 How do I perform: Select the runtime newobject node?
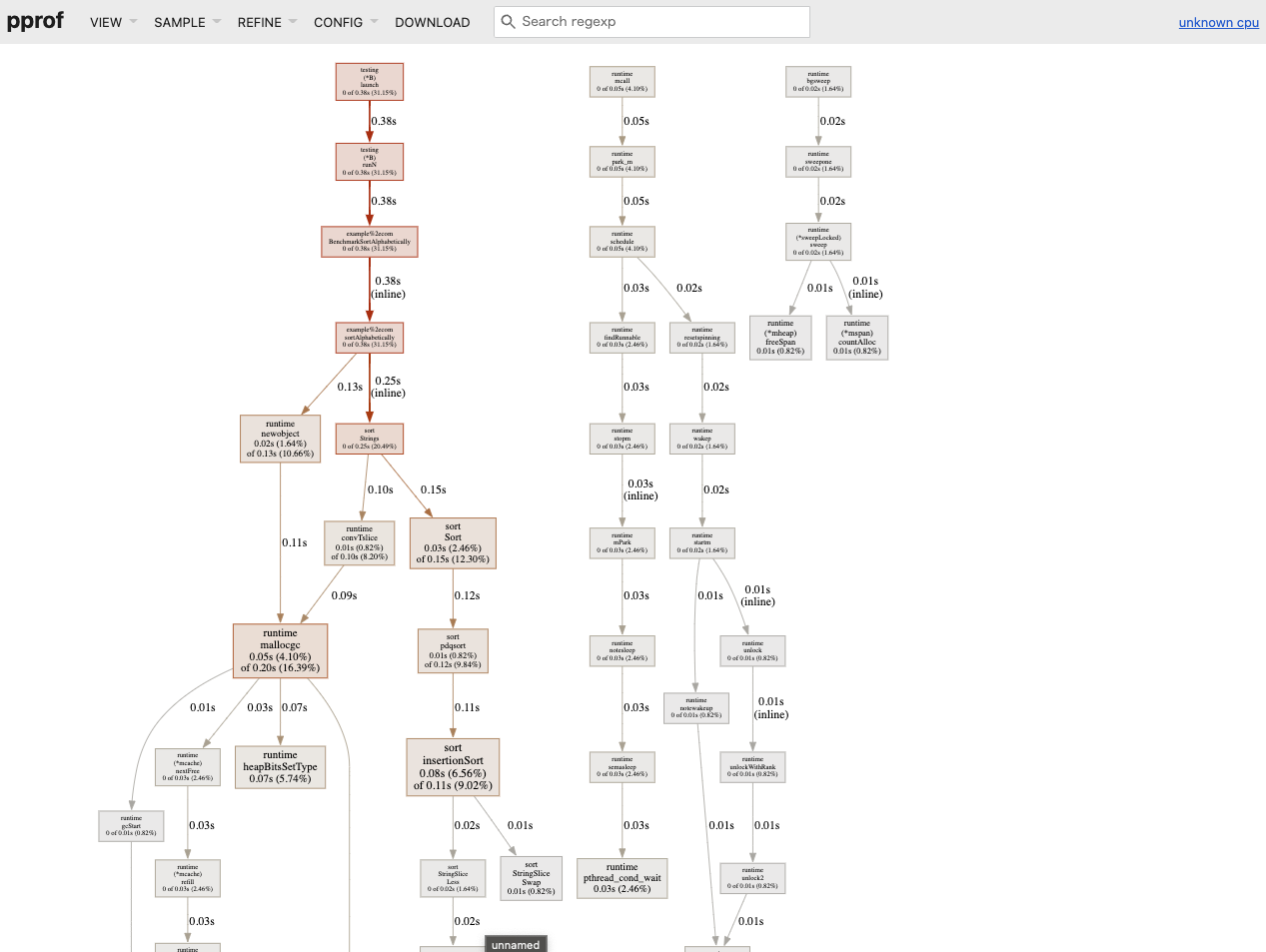click(x=280, y=439)
